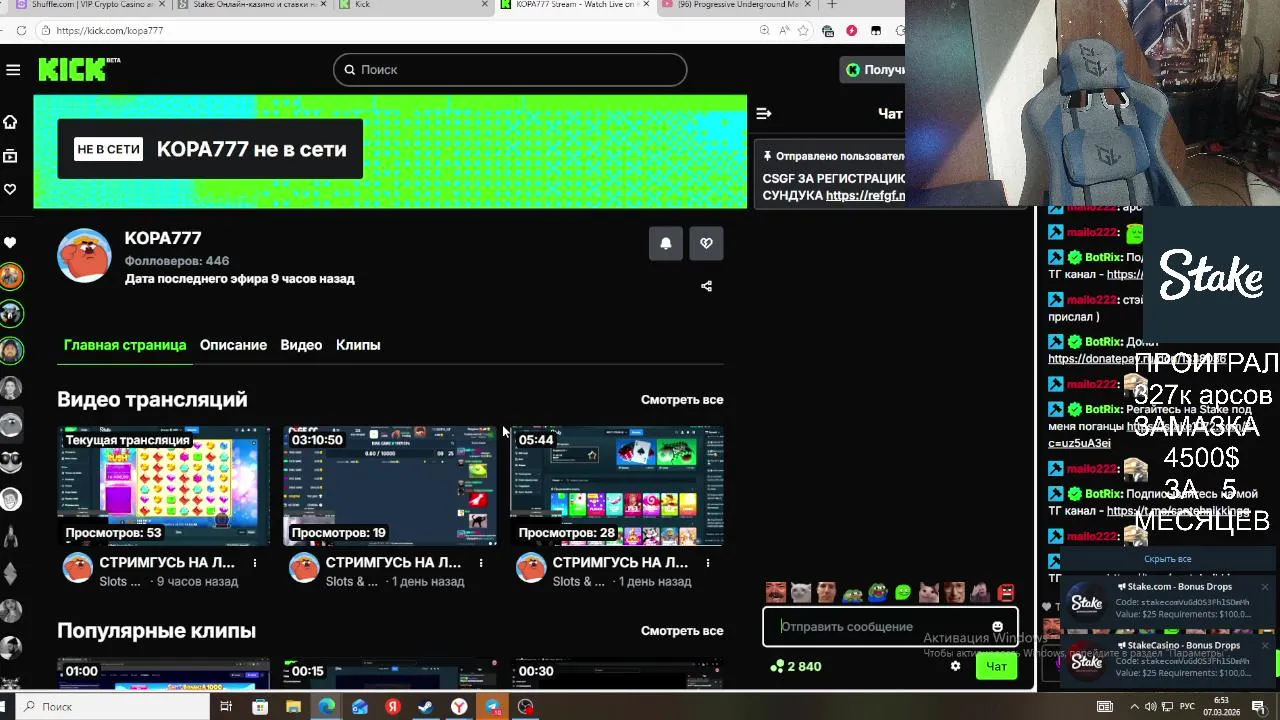Open the 03:10:50 video thumbnail
Image resolution: width=1280 pixels, height=720 pixels.
[390, 486]
